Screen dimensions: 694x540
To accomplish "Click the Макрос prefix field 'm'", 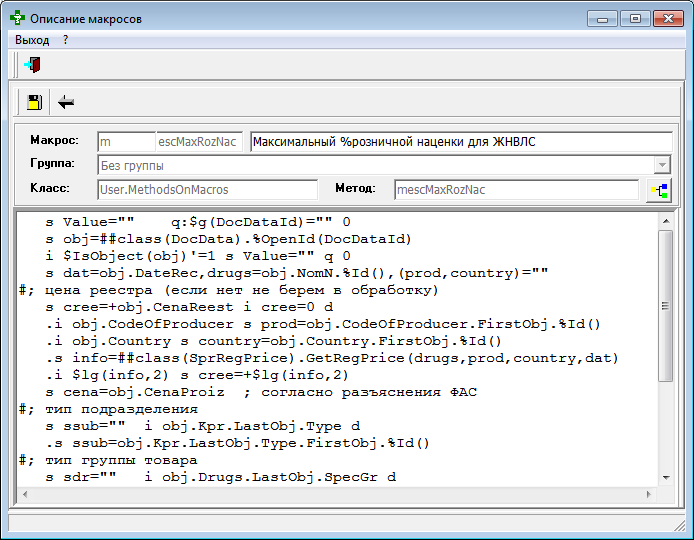I will click(125, 142).
